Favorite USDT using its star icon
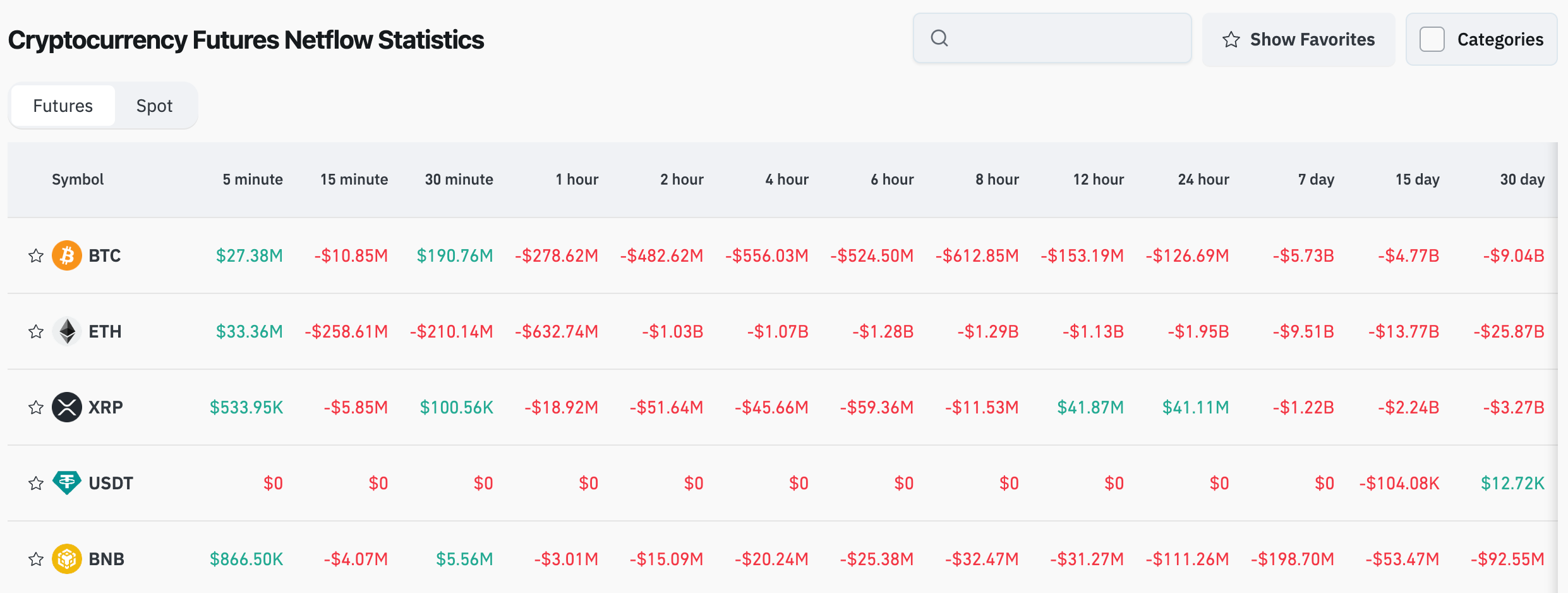Screen dimensions: 1568x593 tap(36, 483)
